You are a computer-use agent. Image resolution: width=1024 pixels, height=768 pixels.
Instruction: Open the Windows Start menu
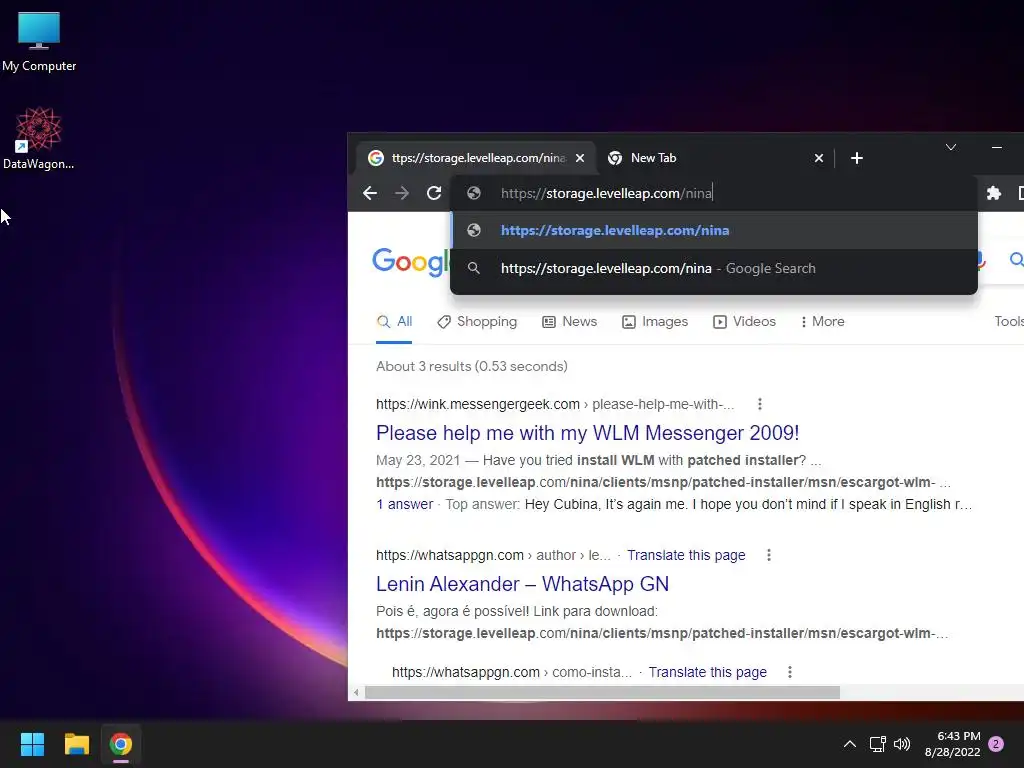[x=32, y=744]
